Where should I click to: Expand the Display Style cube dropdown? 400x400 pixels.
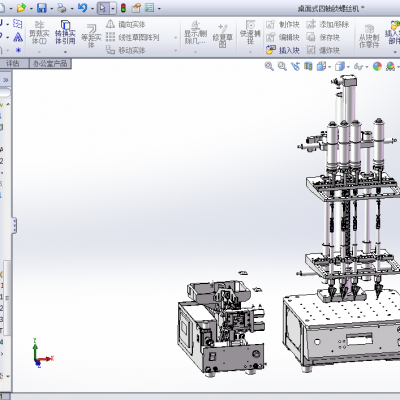tap(348, 67)
